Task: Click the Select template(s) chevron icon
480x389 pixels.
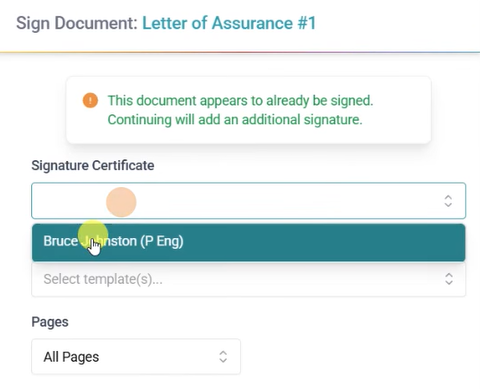Action: 449,279
